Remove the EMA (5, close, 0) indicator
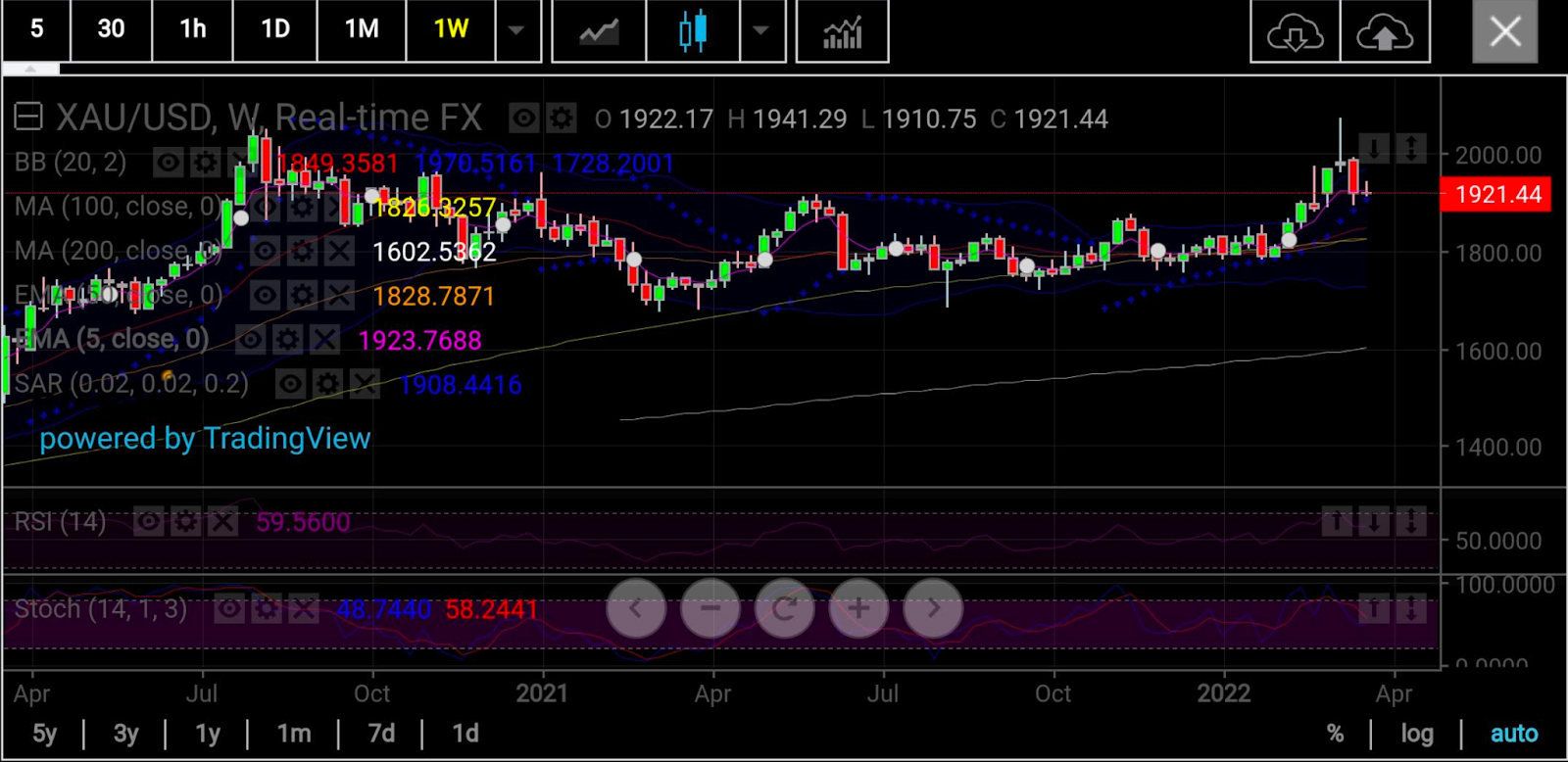1568x762 pixels. (x=325, y=340)
